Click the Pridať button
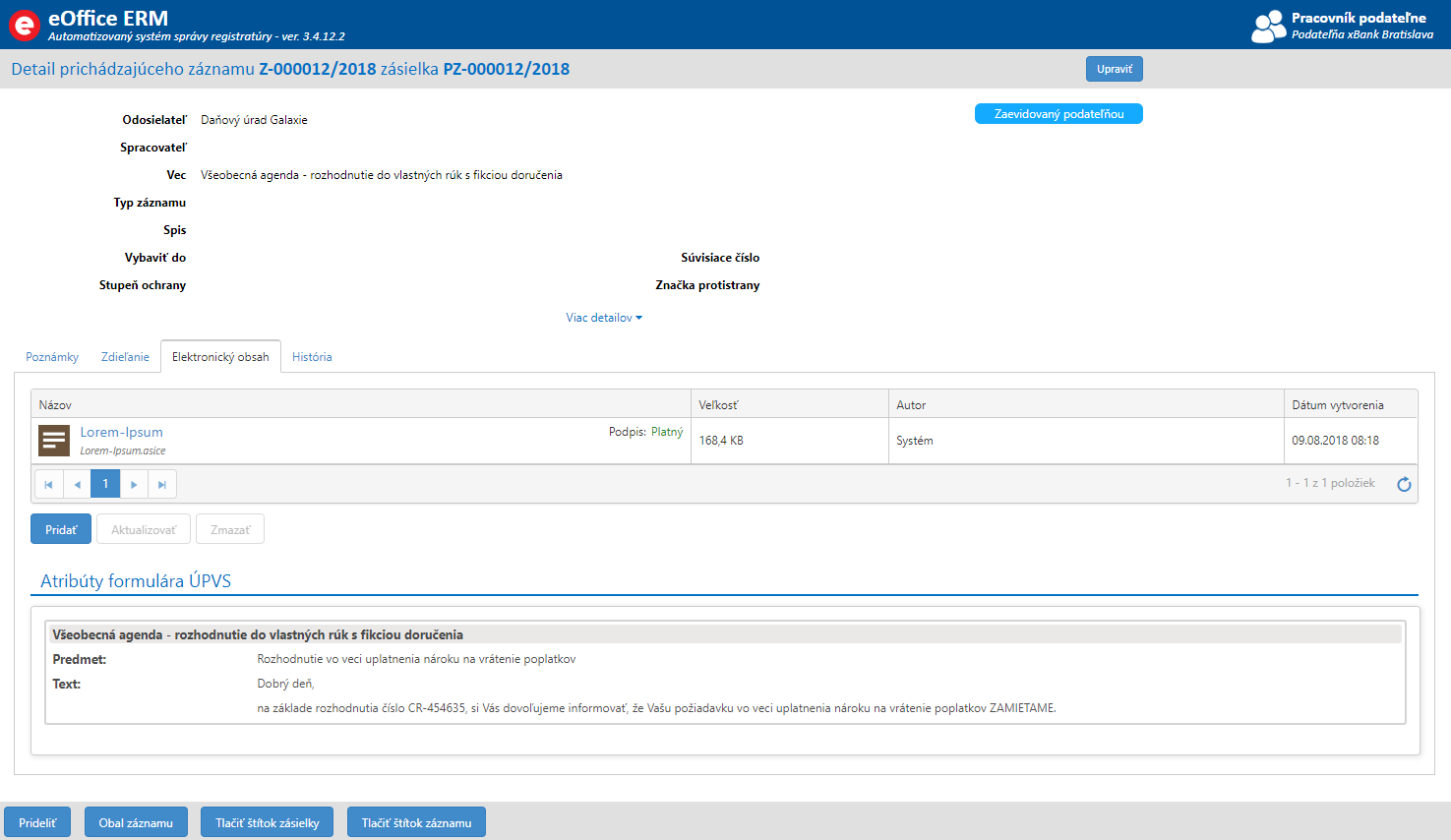Image resolution: width=1451 pixels, height=840 pixels. tap(61, 529)
